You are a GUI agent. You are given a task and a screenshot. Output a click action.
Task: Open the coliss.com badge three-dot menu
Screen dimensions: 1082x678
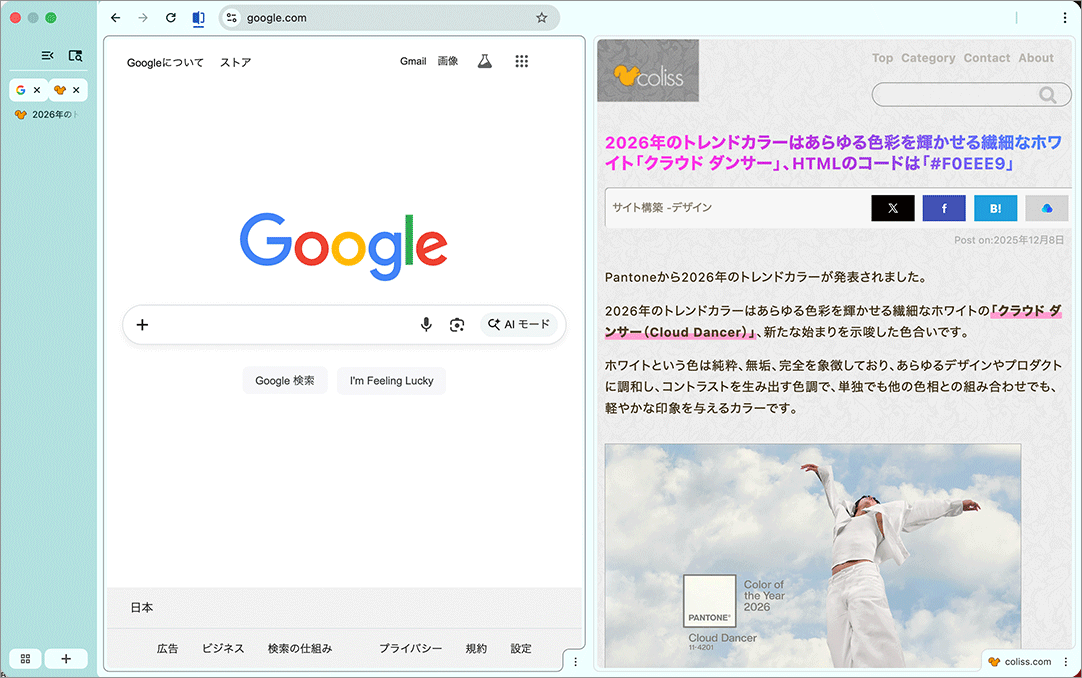[1064, 661]
